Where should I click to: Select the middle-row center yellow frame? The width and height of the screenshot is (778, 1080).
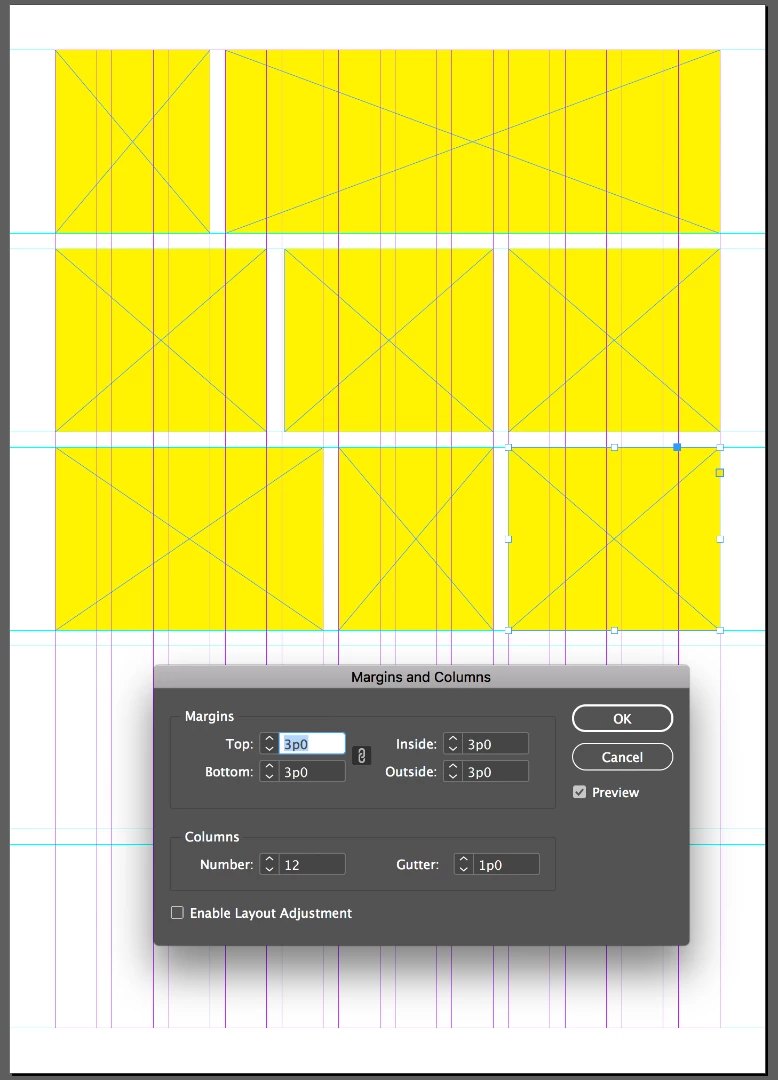point(389,340)
